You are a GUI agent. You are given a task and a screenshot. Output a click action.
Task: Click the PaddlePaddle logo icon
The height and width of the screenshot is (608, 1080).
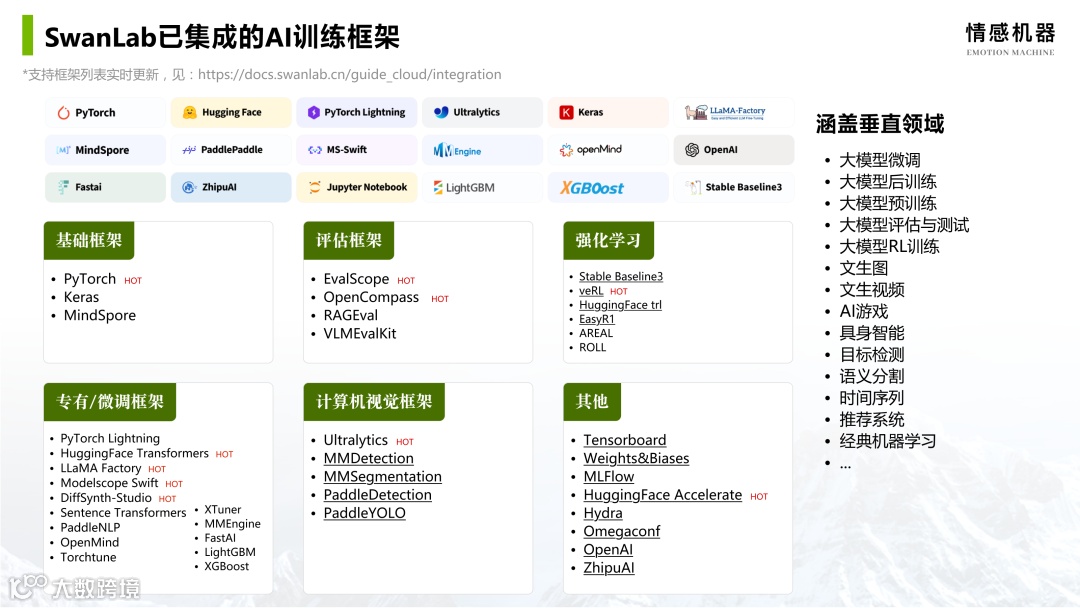point(189,149)
